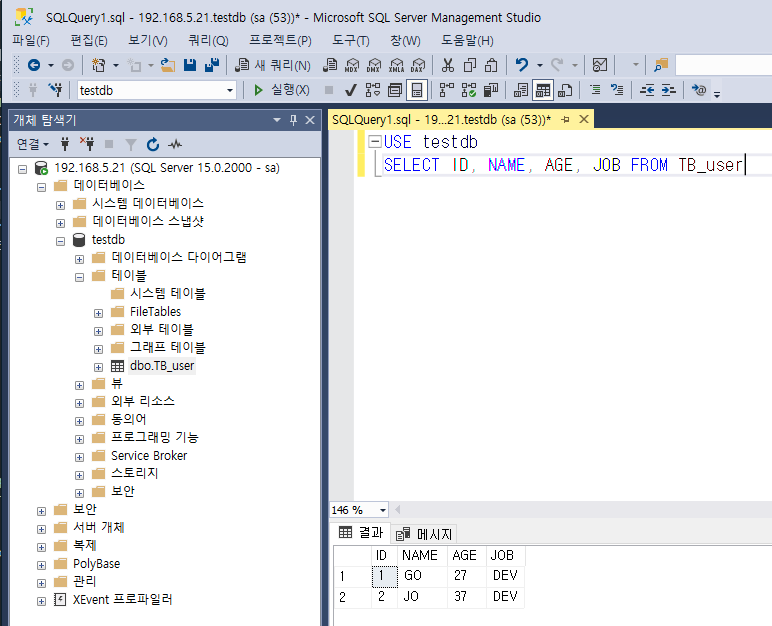The height and width of the screenshot is (626, 772).
Task: Expand the Service Broker folder
Action: [x=79, y=458]
